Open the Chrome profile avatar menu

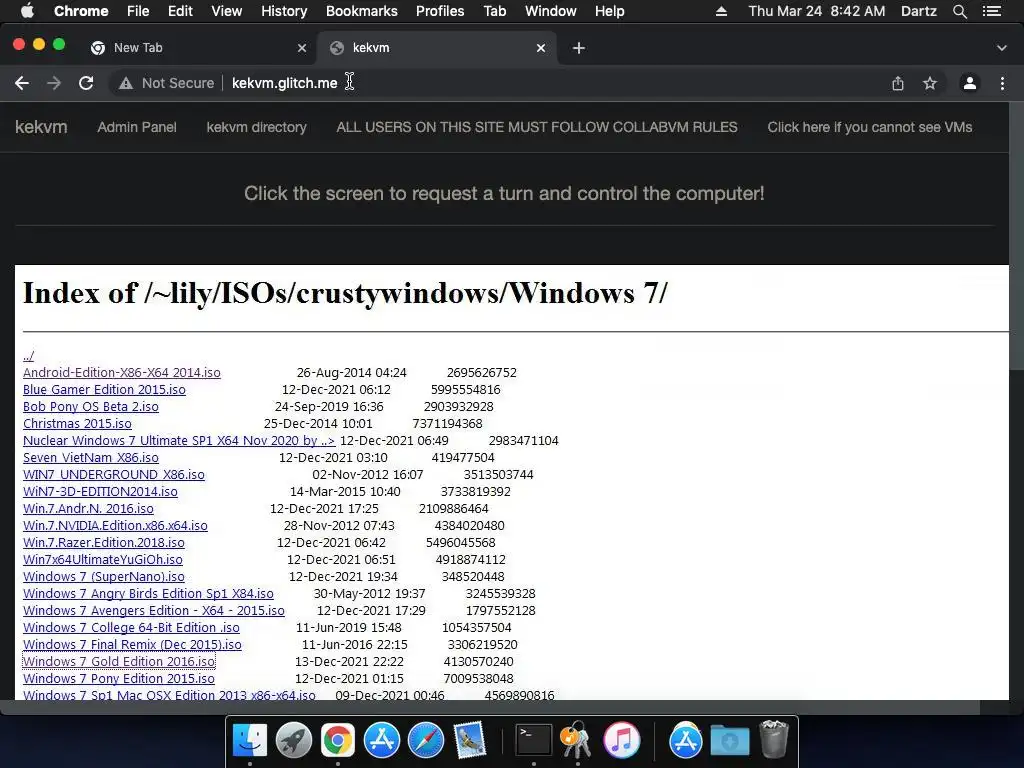click(x=970, y=83)
